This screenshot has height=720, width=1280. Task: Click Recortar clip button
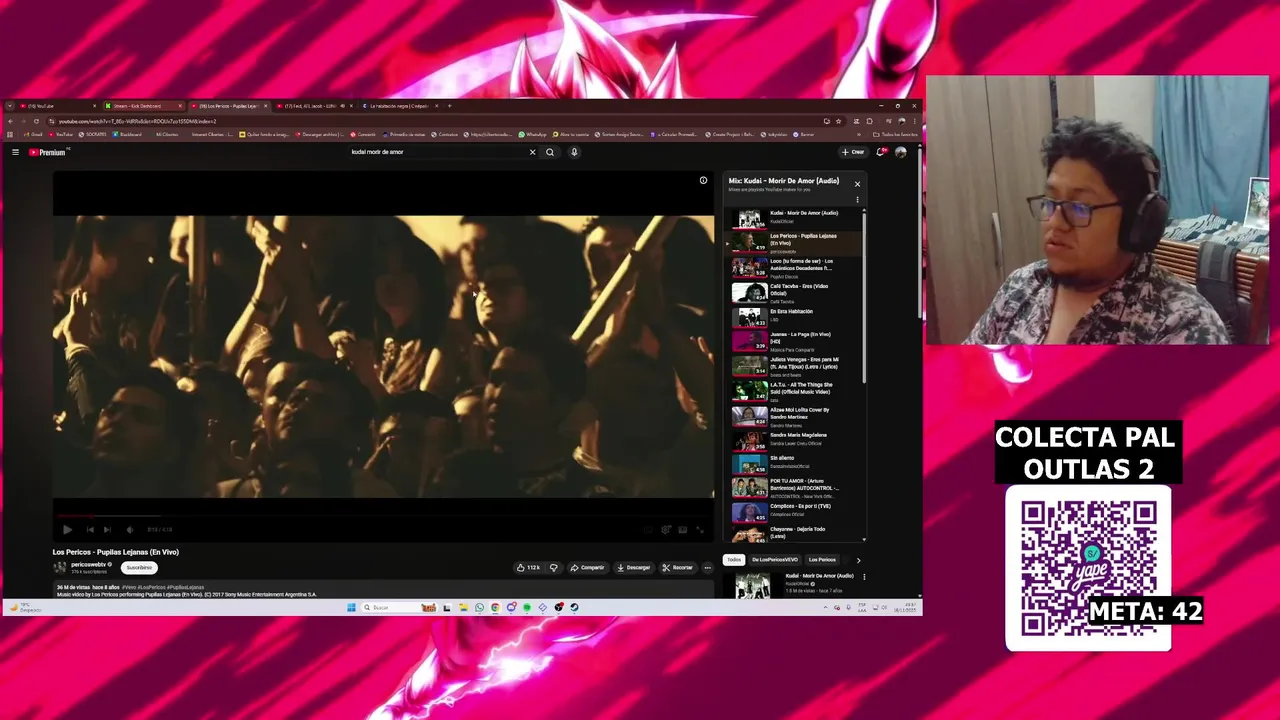[x=677, y=567]
